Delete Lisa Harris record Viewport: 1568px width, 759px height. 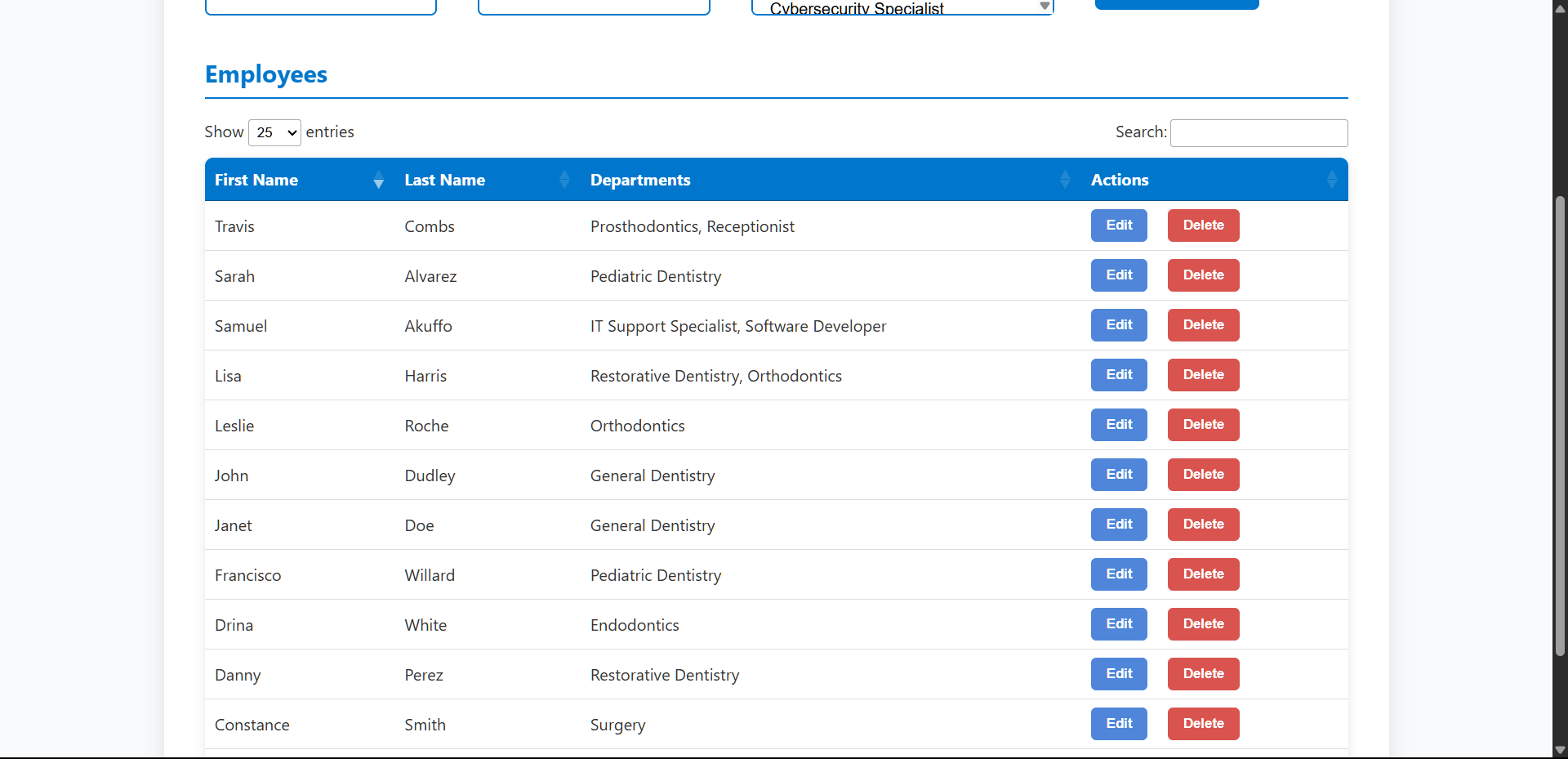point(1203,375)
